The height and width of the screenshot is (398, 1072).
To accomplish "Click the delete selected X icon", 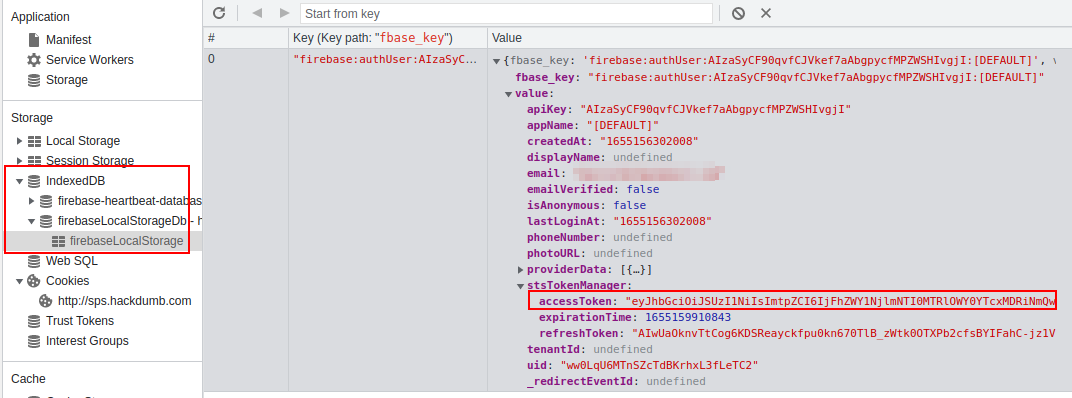I will click(x=766, y=13).
